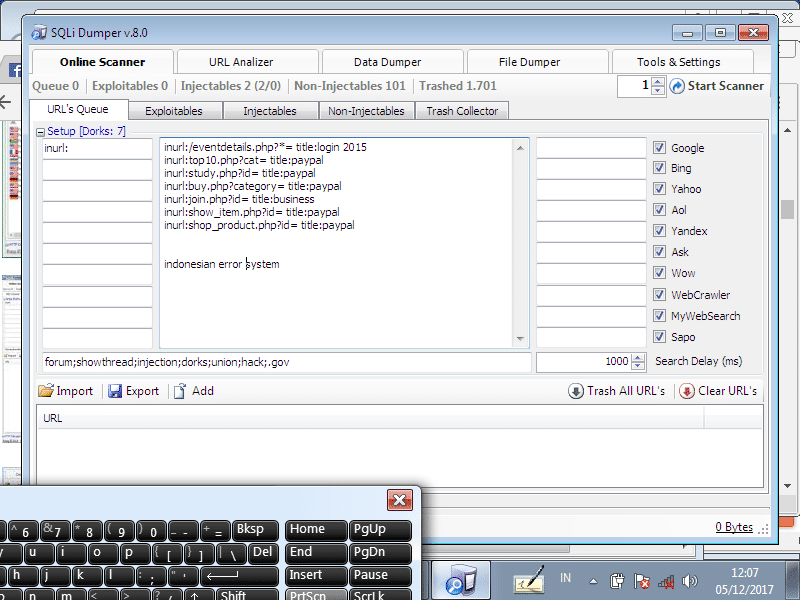Uncheck the Sapo search engine
The image size is (800, 600).
tap(659, 336)
